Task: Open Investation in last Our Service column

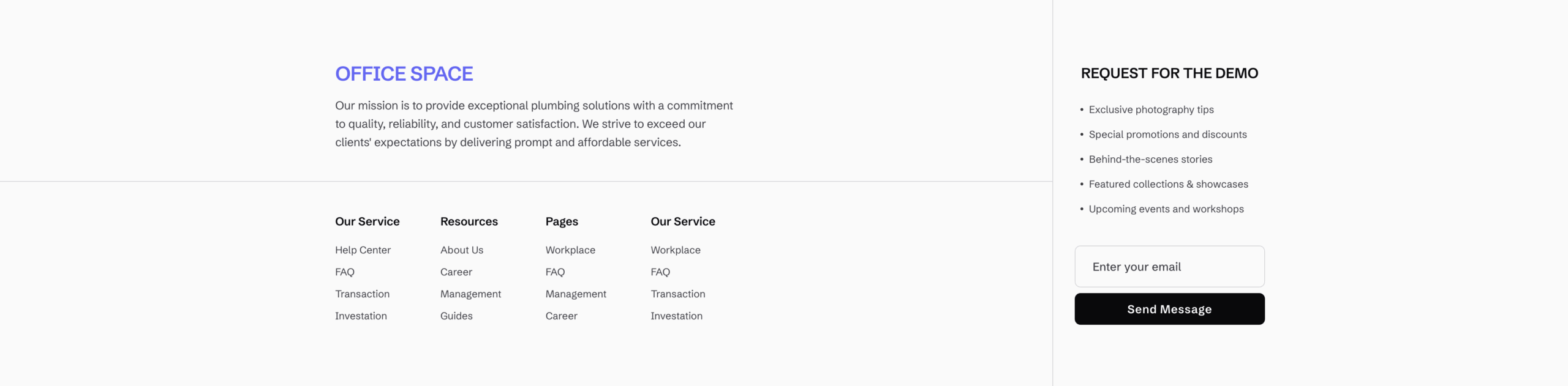Action: coord(676,316)
